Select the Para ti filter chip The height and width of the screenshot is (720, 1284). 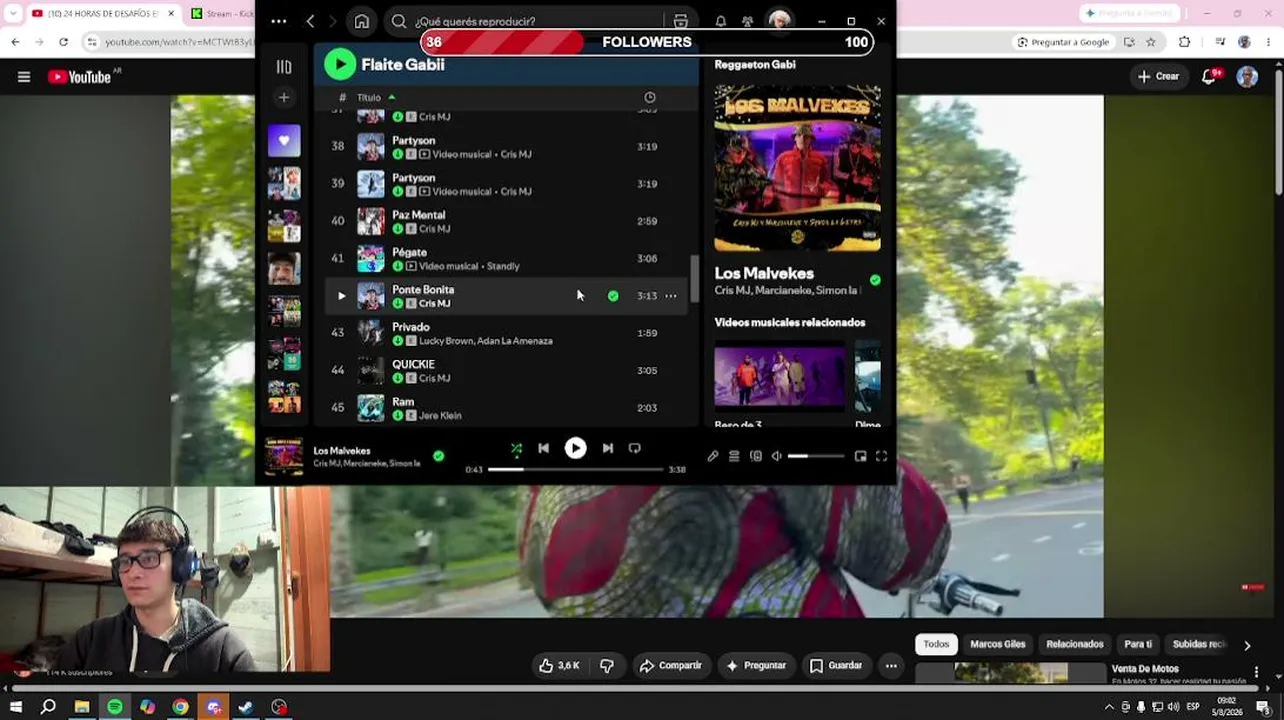pyautogui.click(x=1138, y=645)
